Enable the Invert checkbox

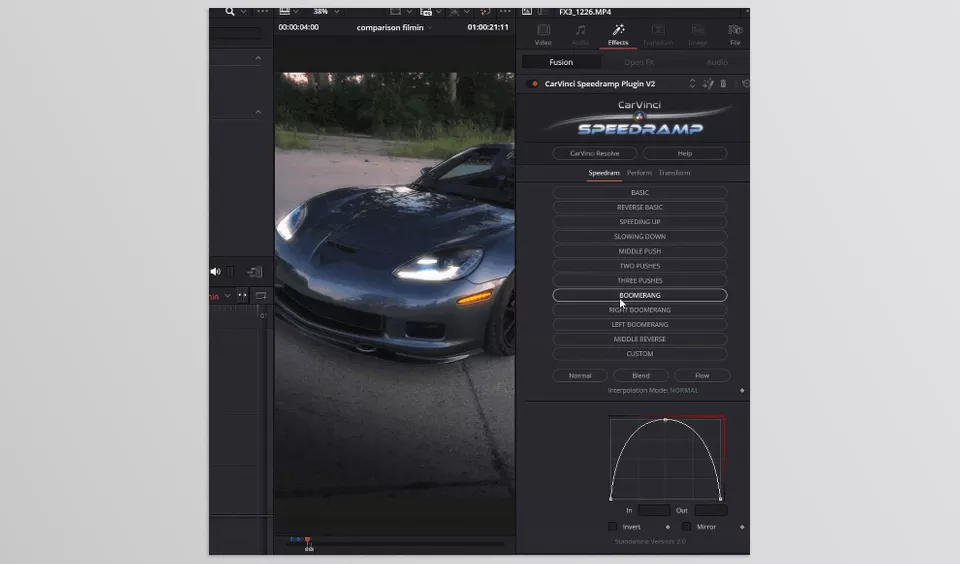(x=613, y=527)
